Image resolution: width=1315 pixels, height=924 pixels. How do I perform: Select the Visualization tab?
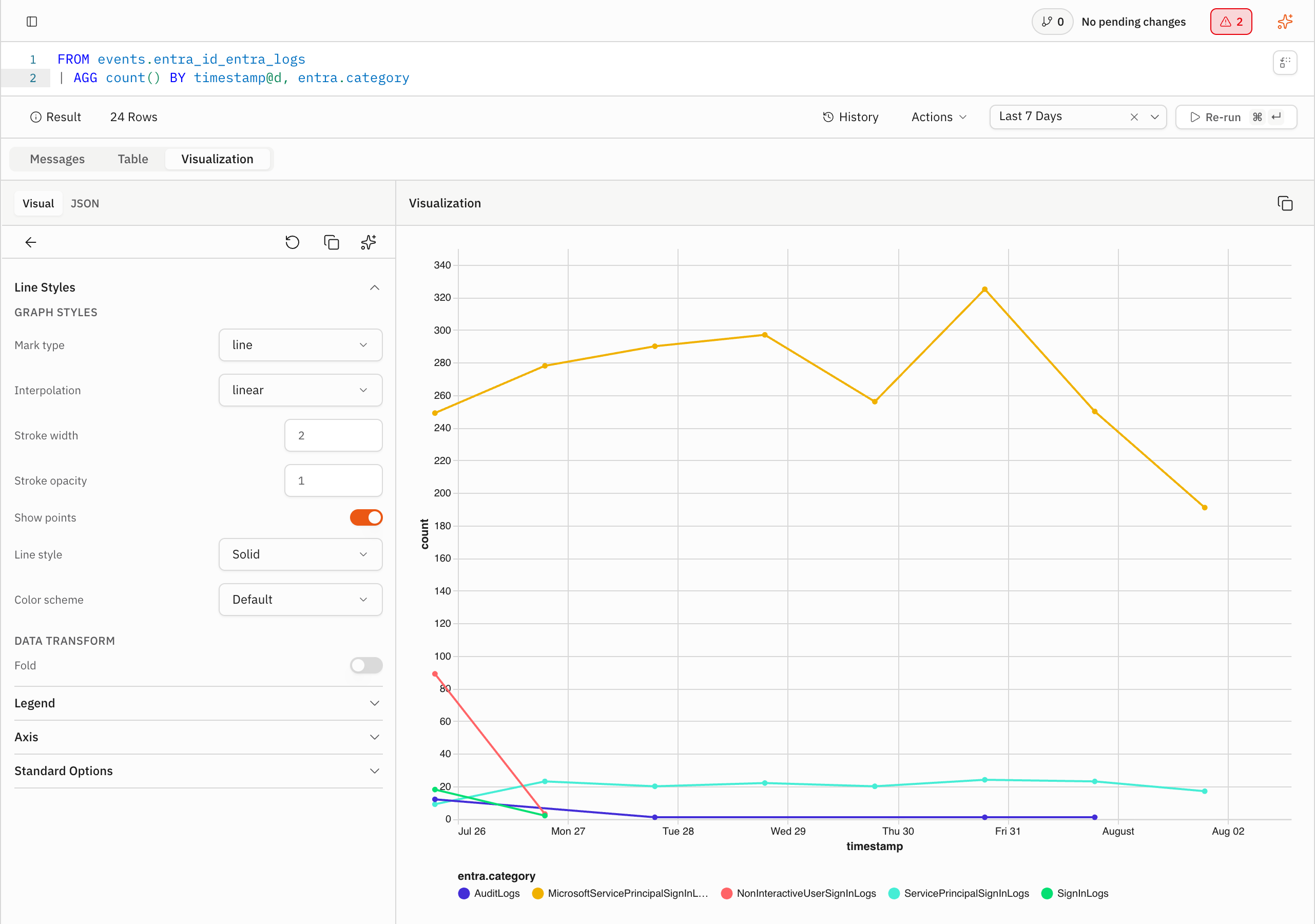click(x=217, y=159)
